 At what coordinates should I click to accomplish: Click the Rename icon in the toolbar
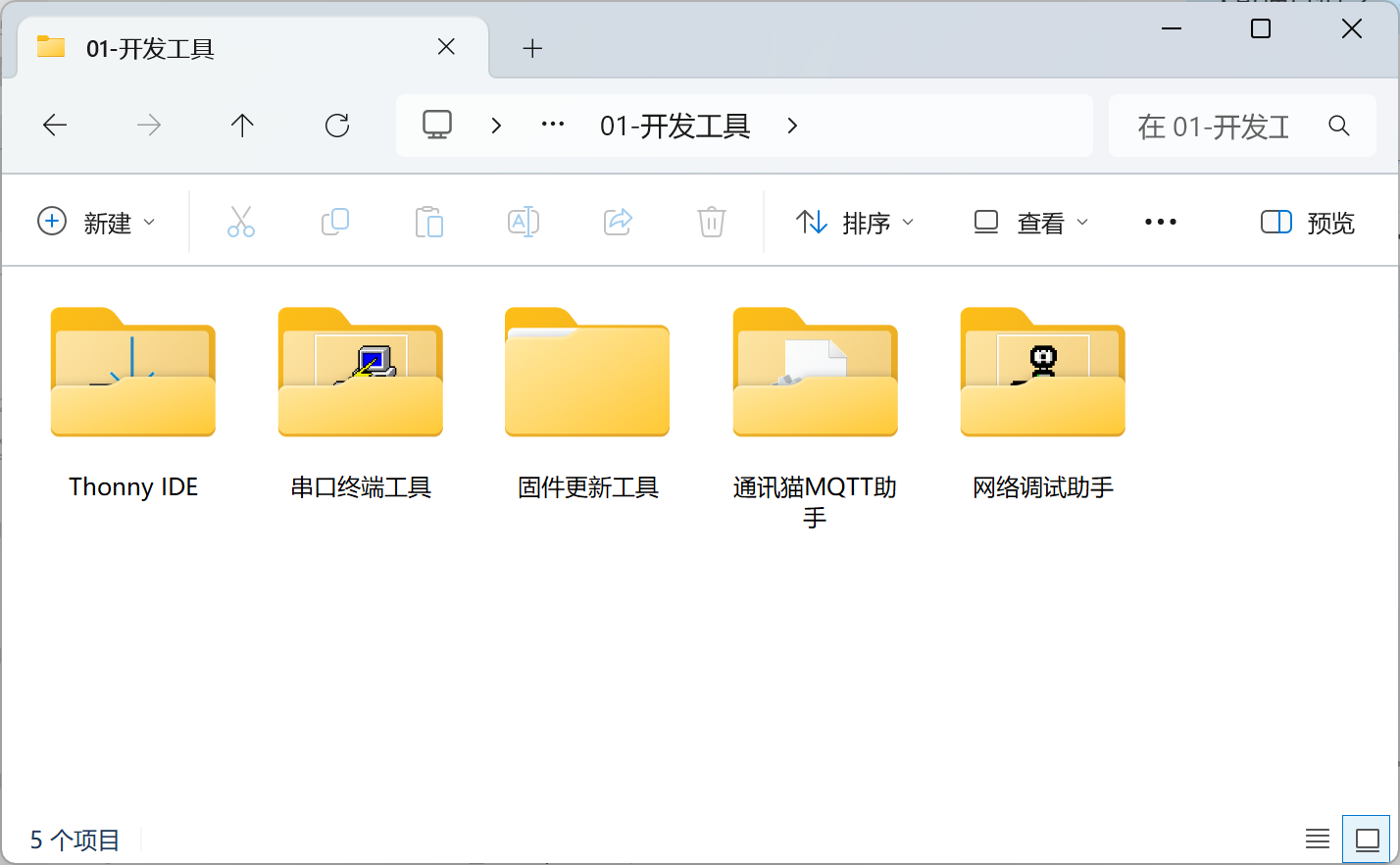pyautogui.click(x=524, y=222)
